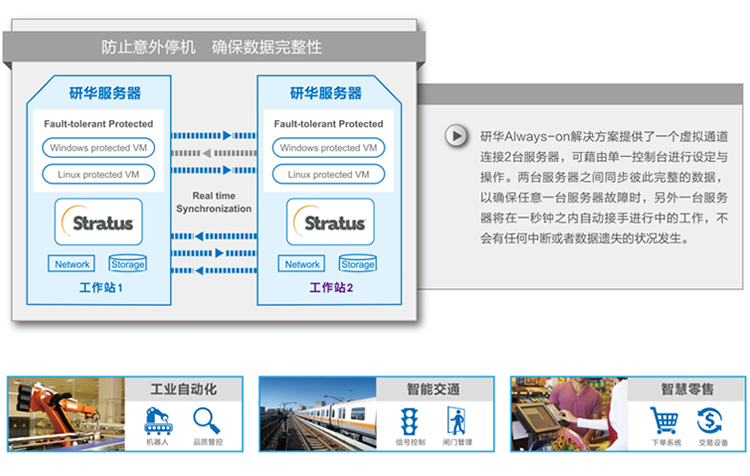Select Linux protected VM in 工作站2
The width and height of the screenshot is (750, 476).
[329, 174]
